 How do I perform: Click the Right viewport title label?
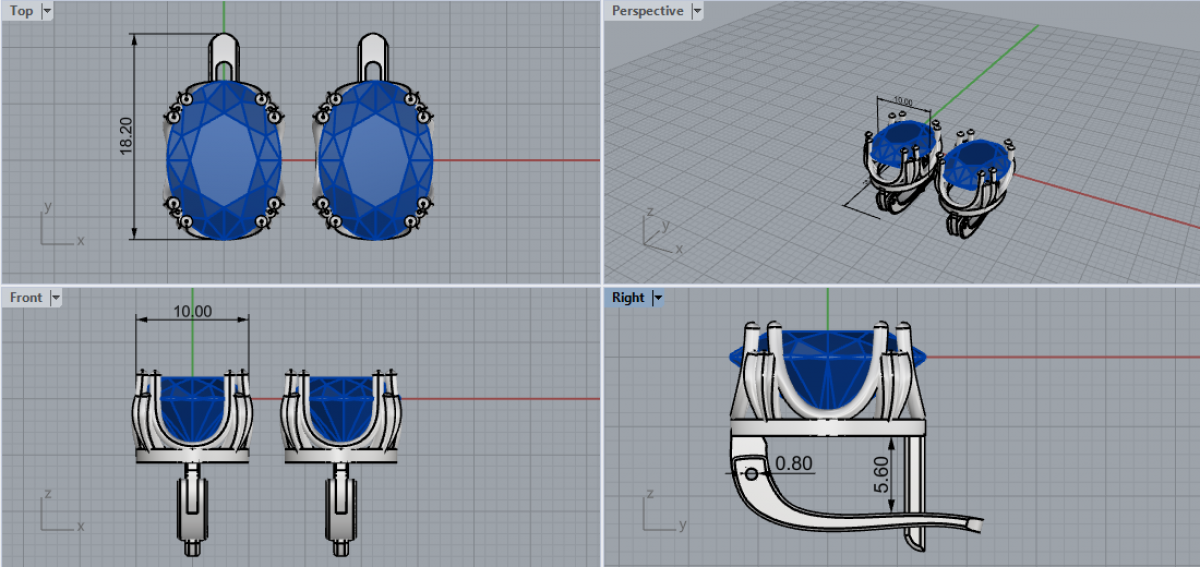click(x=628, y=297)
